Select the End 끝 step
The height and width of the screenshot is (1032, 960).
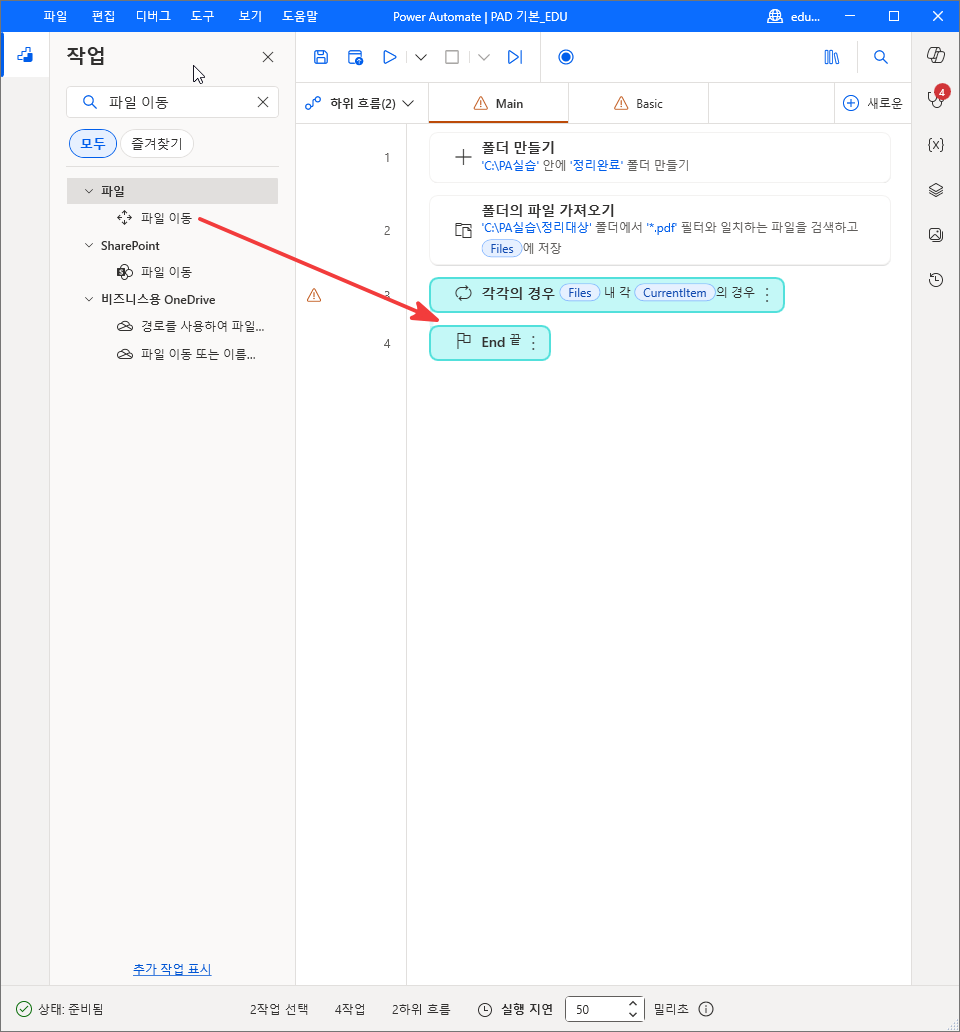pos(490,343)
